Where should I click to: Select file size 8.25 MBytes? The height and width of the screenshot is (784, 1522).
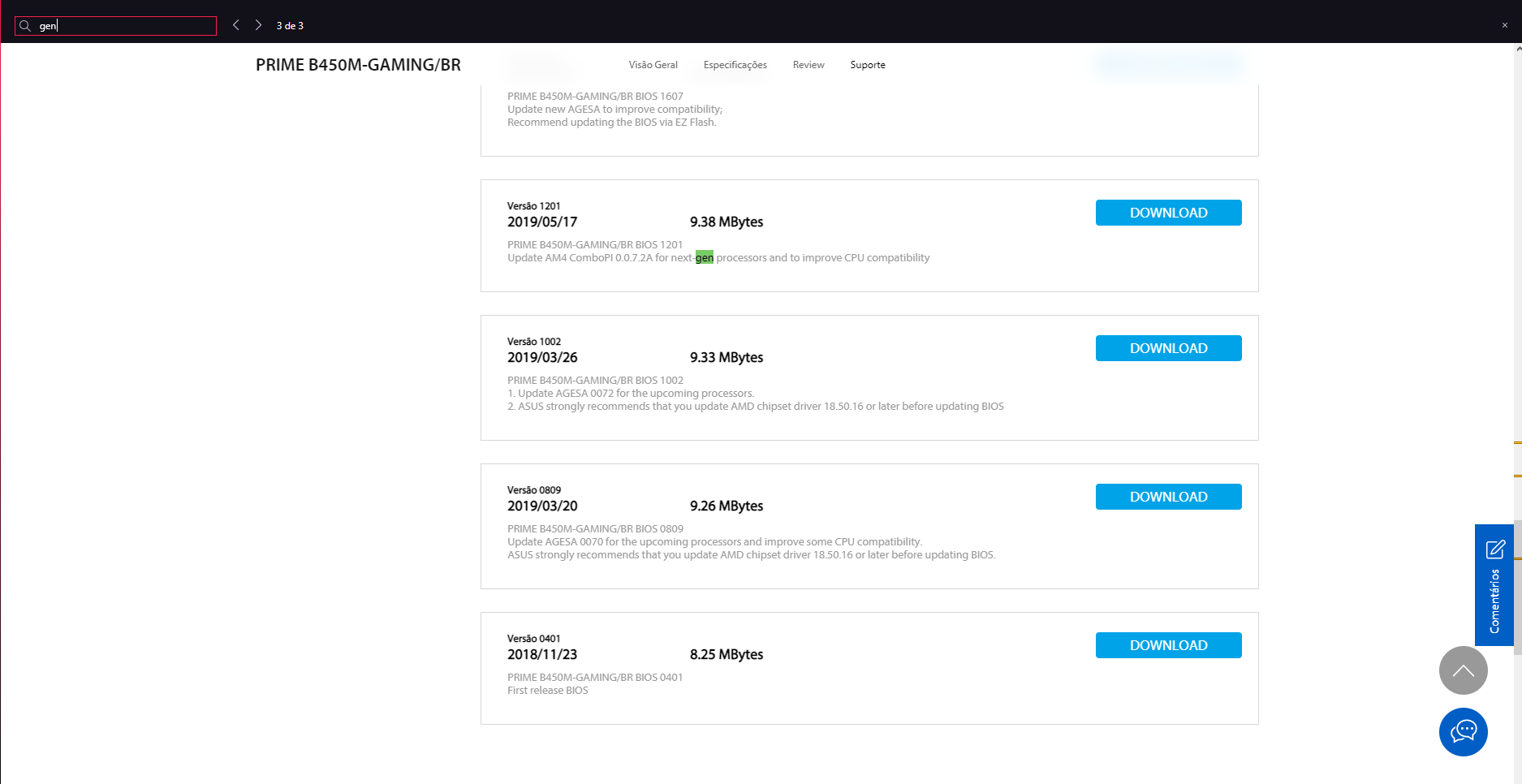pos(727,654)
